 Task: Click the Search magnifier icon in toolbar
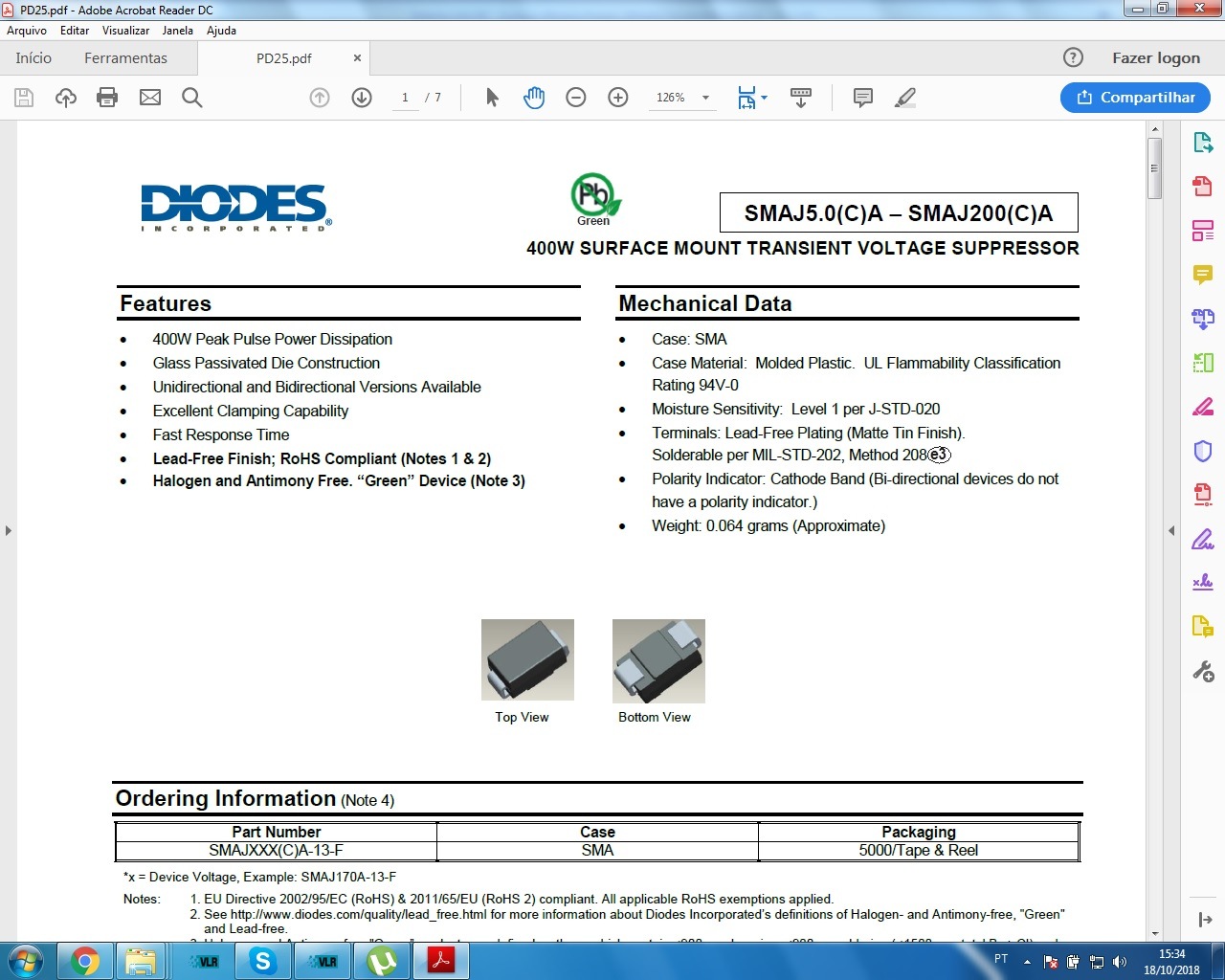(x=191, y=98)
